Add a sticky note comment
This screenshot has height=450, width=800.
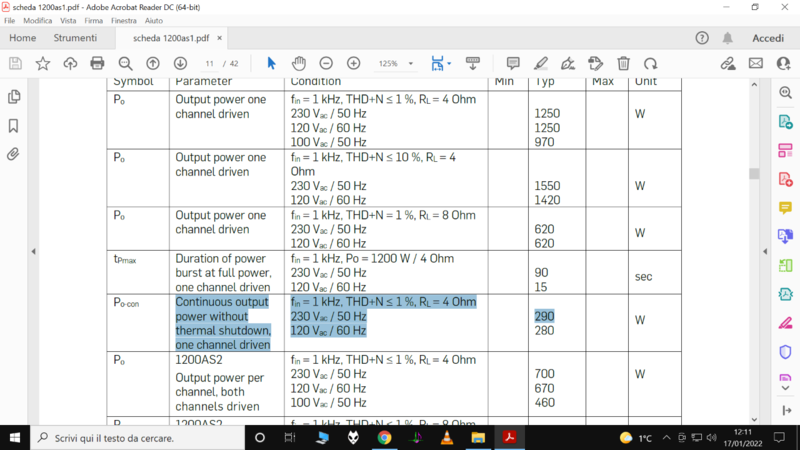tap(513, 63)
